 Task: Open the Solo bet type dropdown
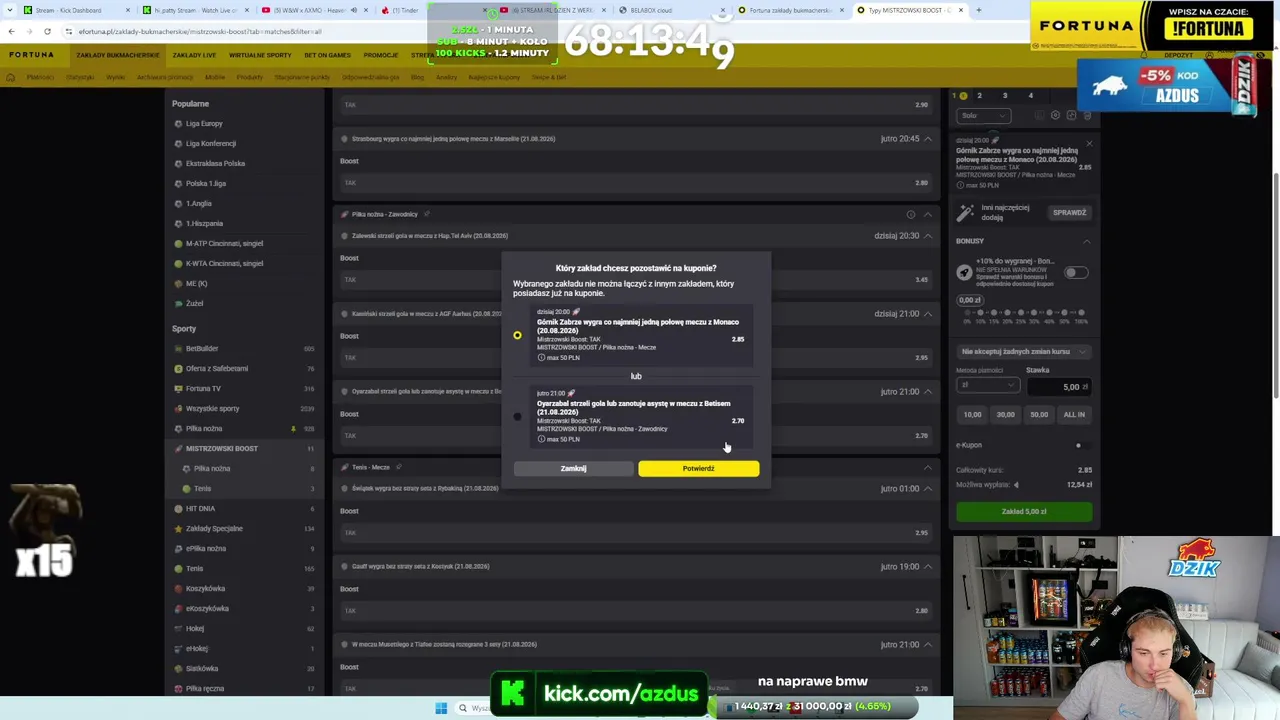[984, 115]
